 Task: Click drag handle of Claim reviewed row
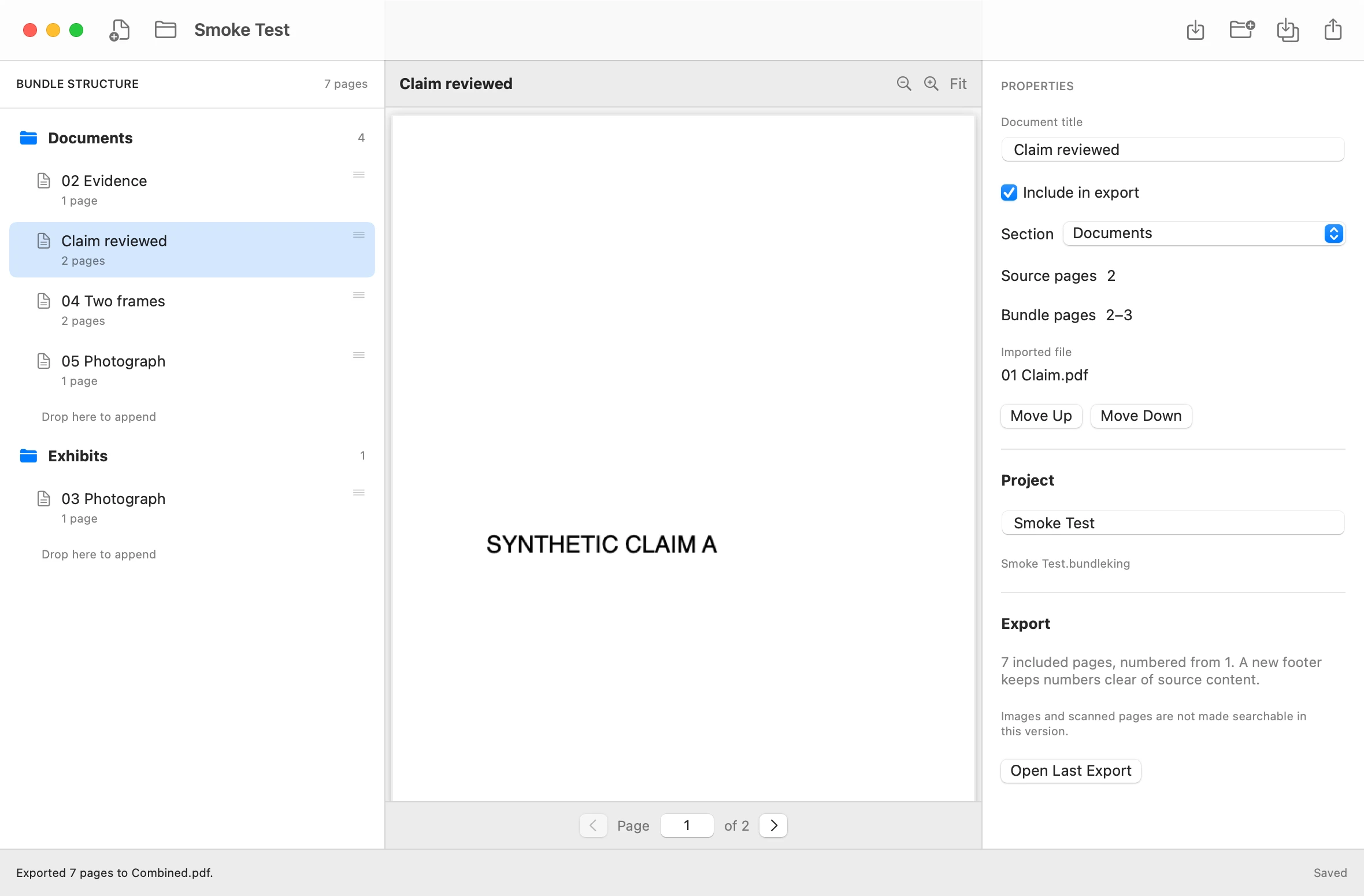pos(359,235)
